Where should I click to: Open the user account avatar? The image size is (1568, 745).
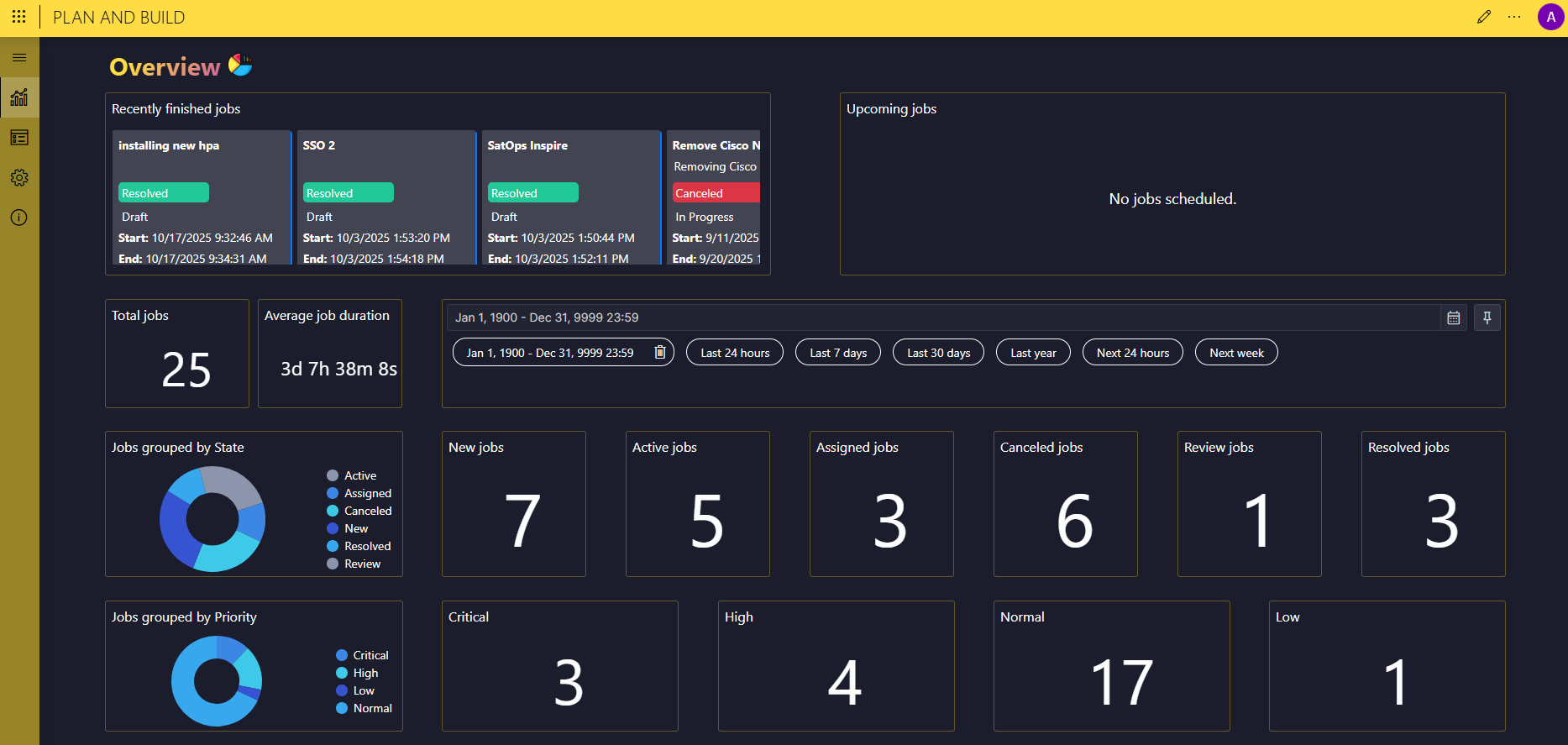tap(1550, 17)
